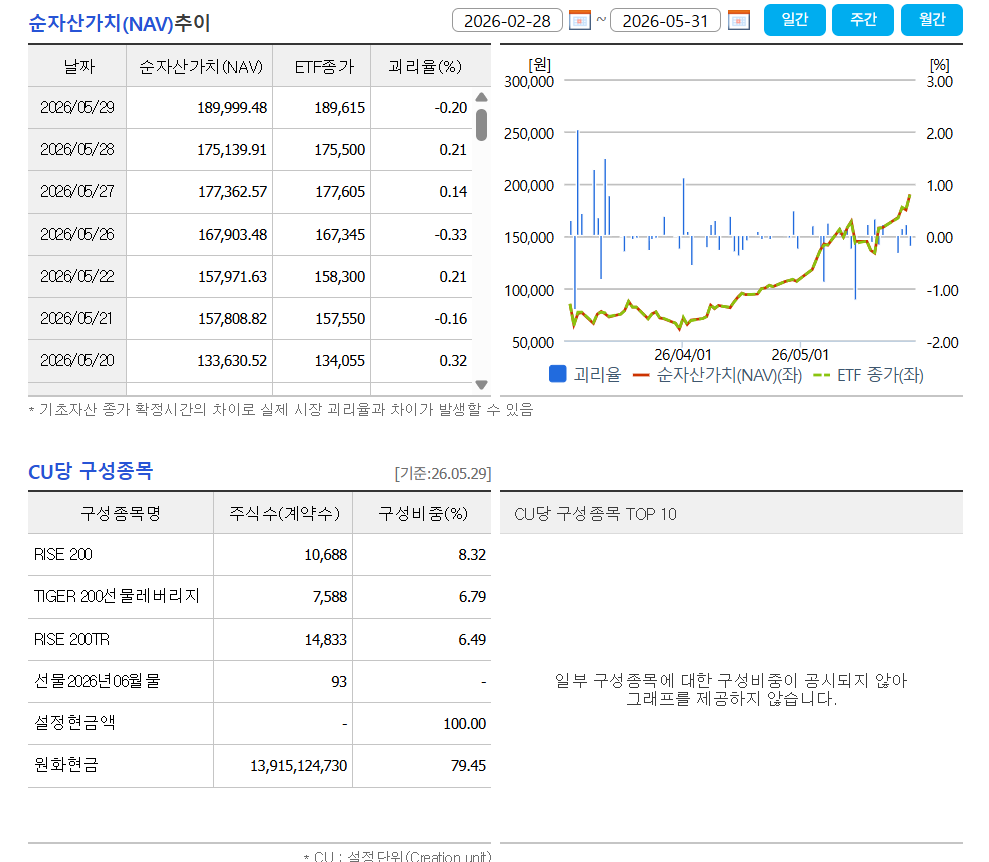Switch to the 일간 daily view

(795, 20)
